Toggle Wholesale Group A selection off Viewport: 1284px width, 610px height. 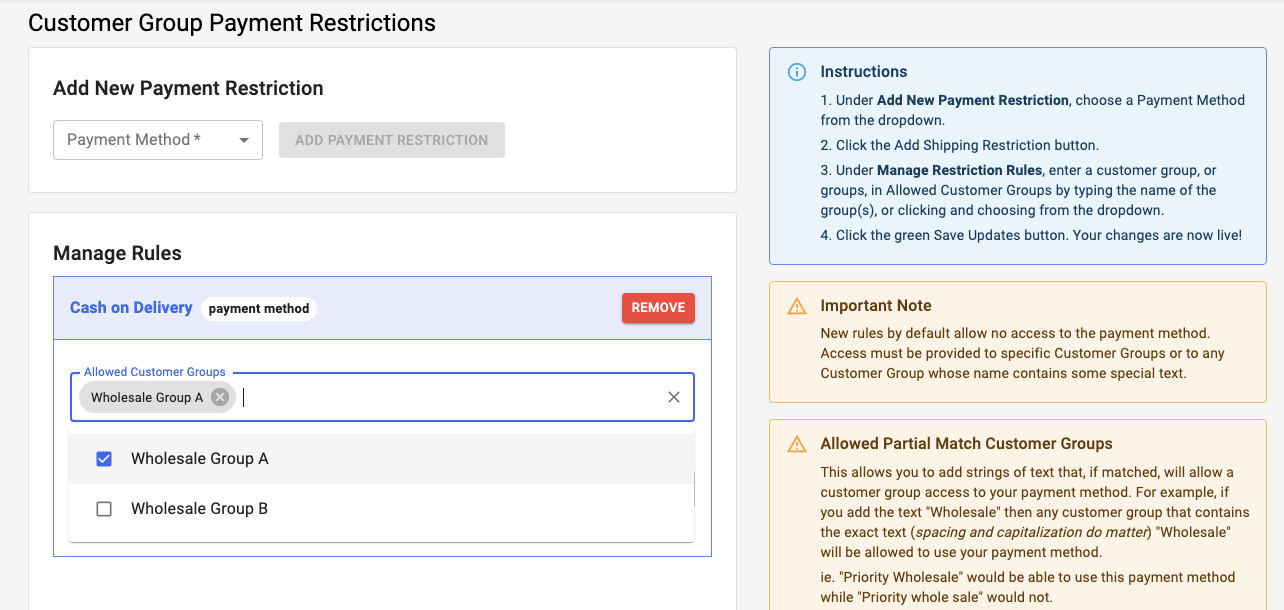104,459
